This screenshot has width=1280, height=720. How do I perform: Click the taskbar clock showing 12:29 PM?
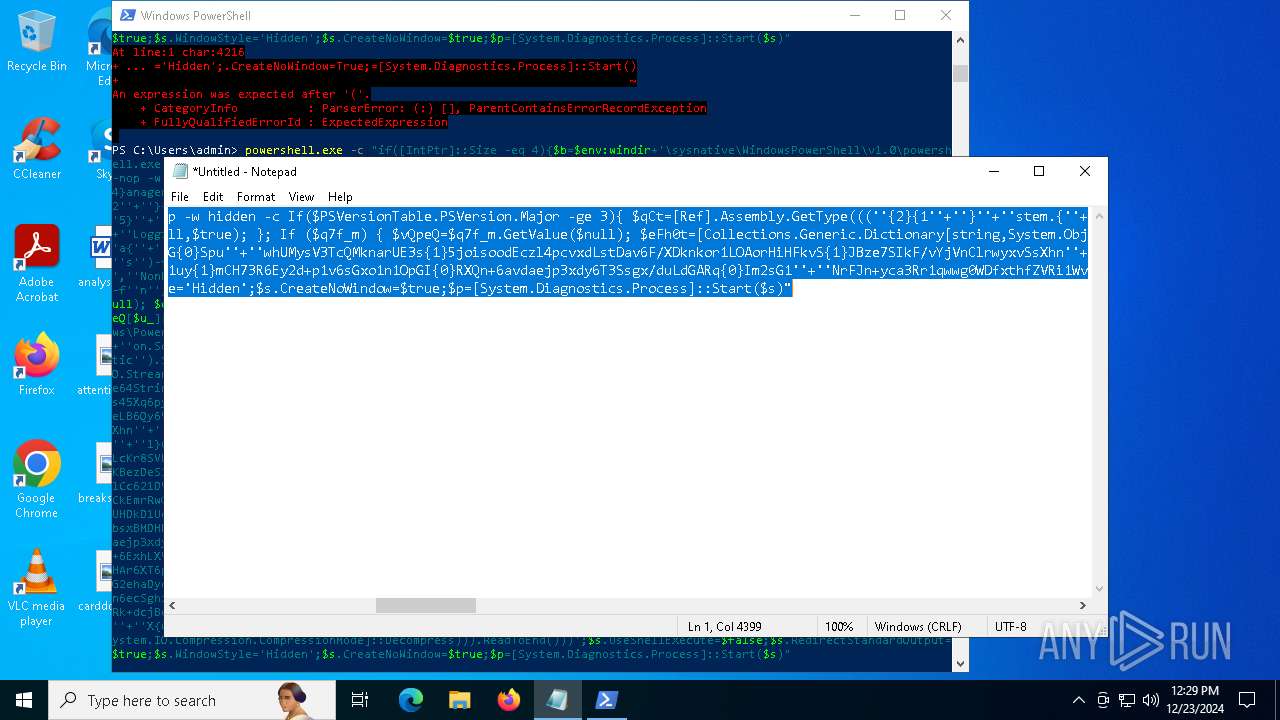pos(1194,700)
